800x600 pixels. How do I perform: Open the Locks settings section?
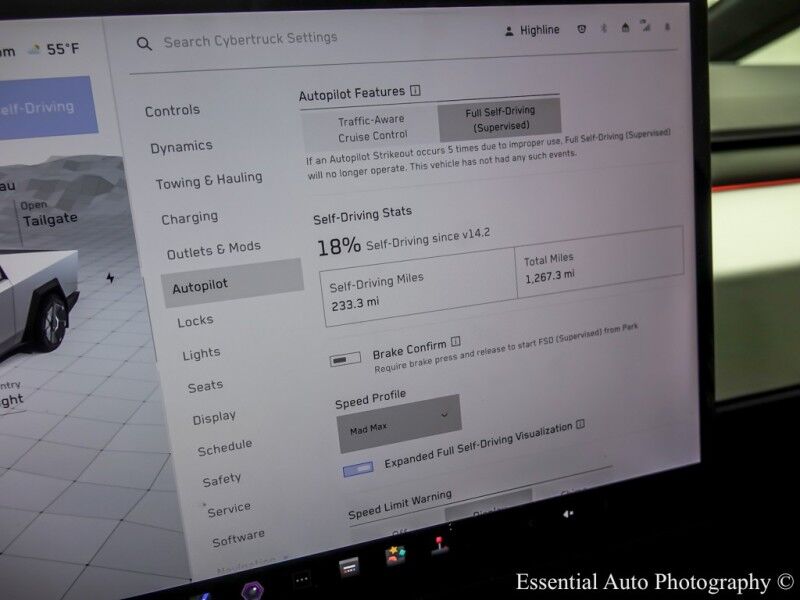click(x=195, y=321)
